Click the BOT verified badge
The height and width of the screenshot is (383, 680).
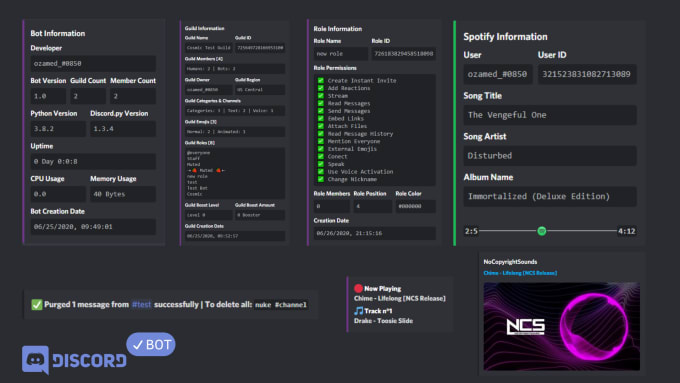151,344
